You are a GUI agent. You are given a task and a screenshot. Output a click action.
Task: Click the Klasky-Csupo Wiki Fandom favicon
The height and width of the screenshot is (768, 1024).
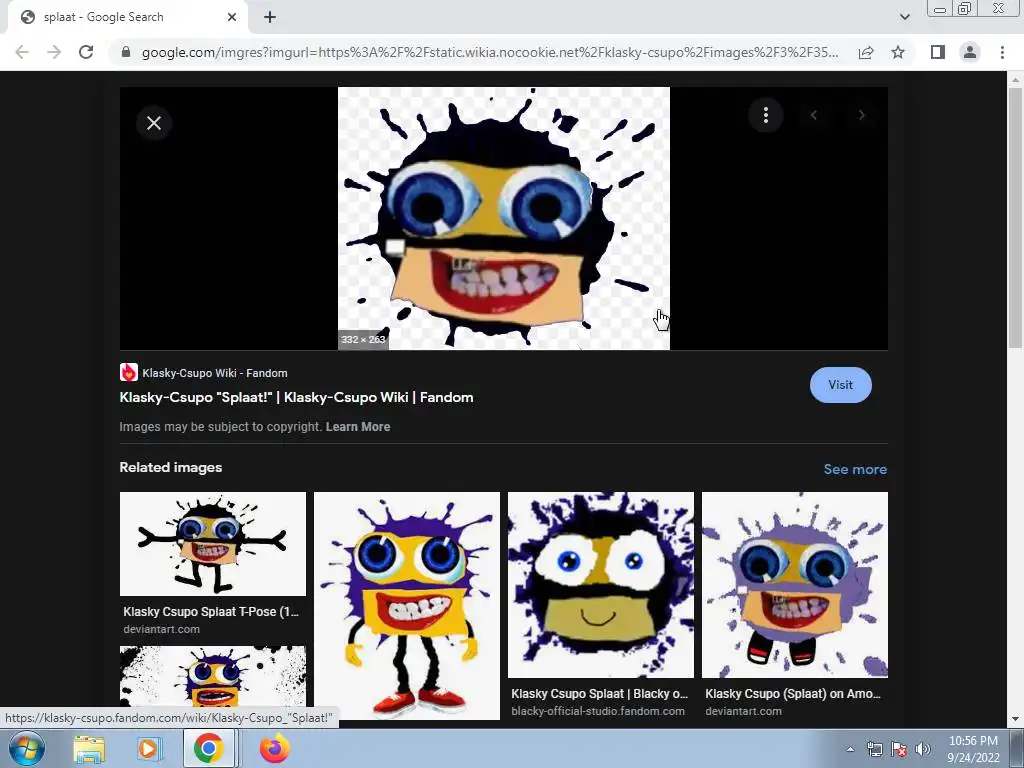click(129, 372)
